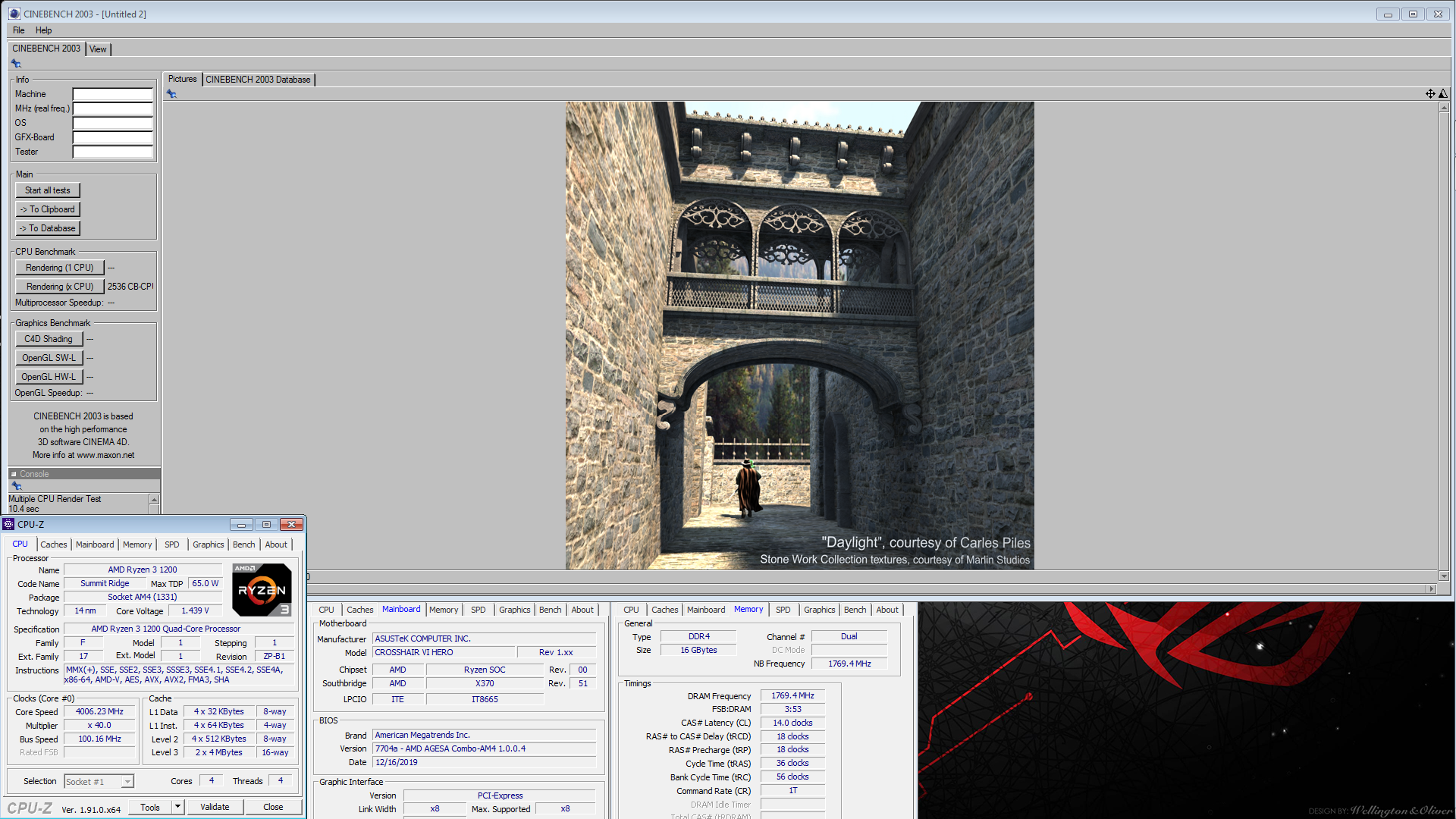Click the Core Voltage 1.439 V value

195,610
